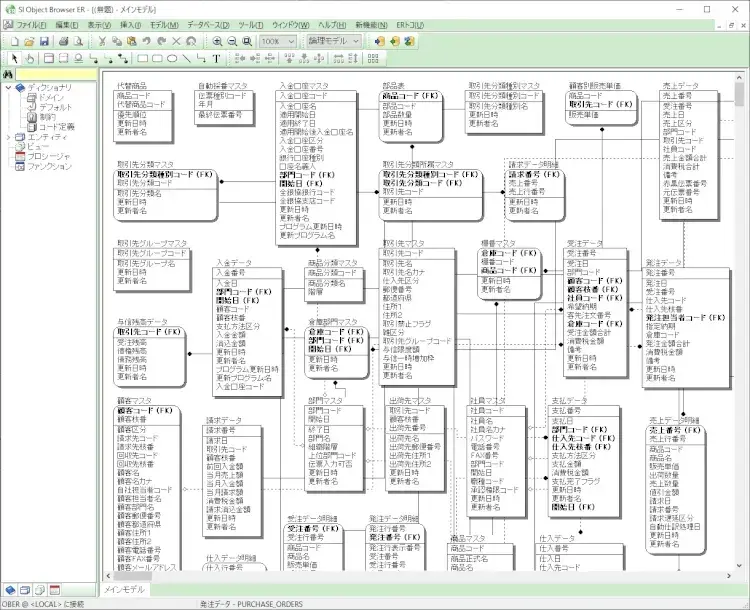Select the straight line drawing tool
The image size is (750, 610).
(187, 59)
